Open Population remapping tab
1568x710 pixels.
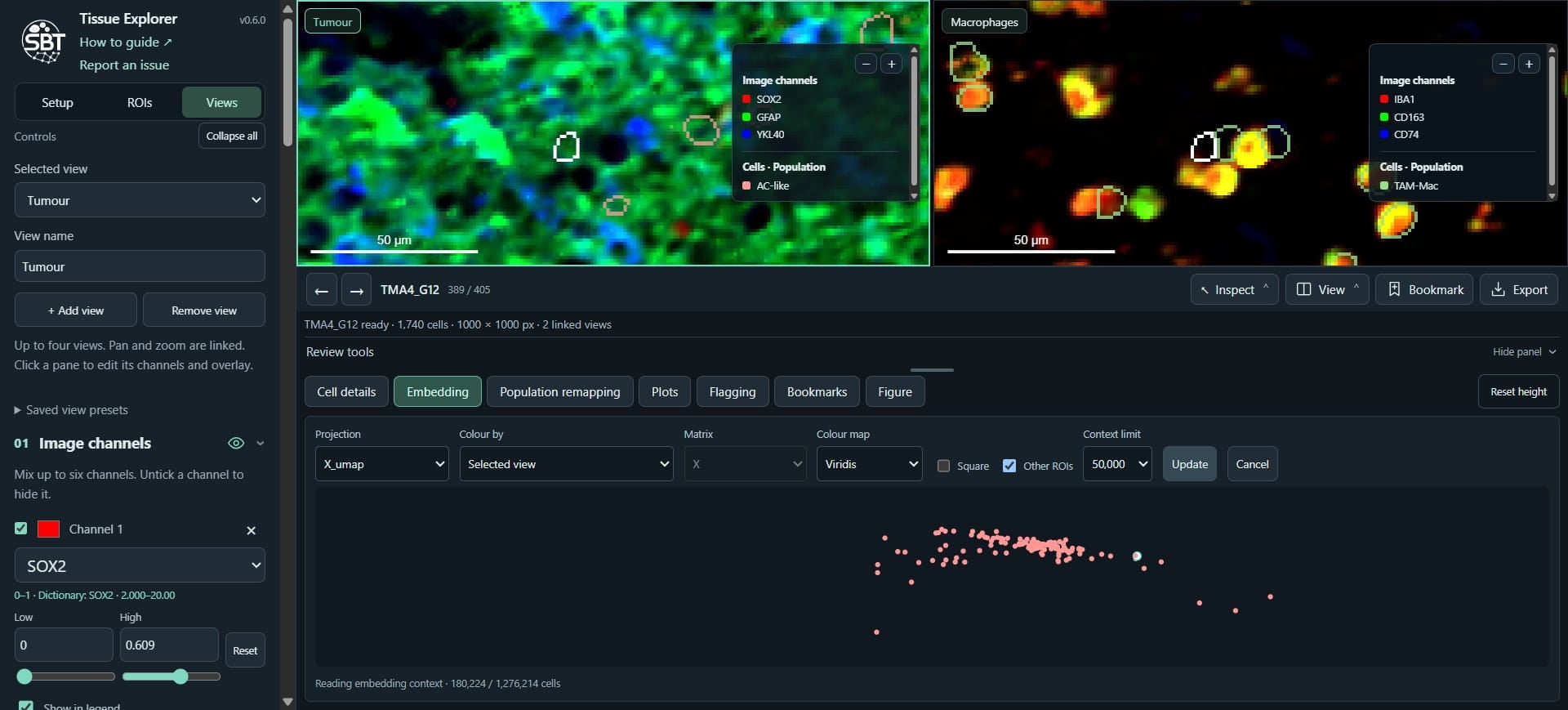coord(559,392)
